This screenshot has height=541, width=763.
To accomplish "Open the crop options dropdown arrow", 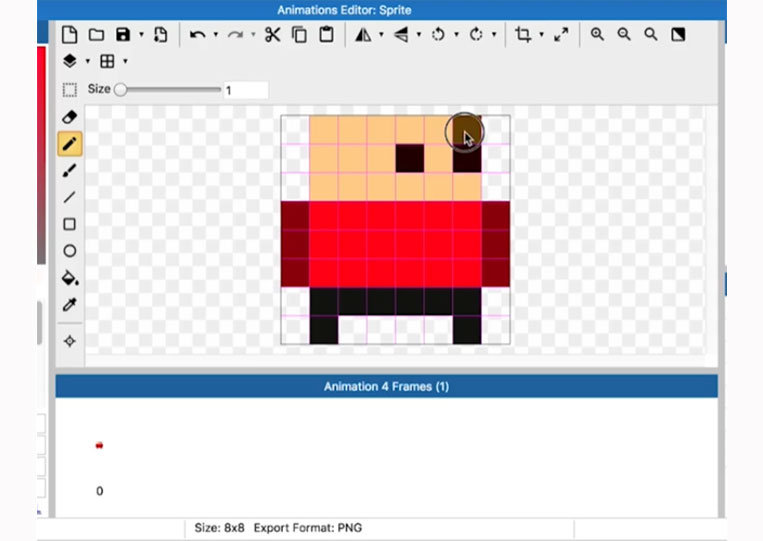I will (x=541, y=35).
